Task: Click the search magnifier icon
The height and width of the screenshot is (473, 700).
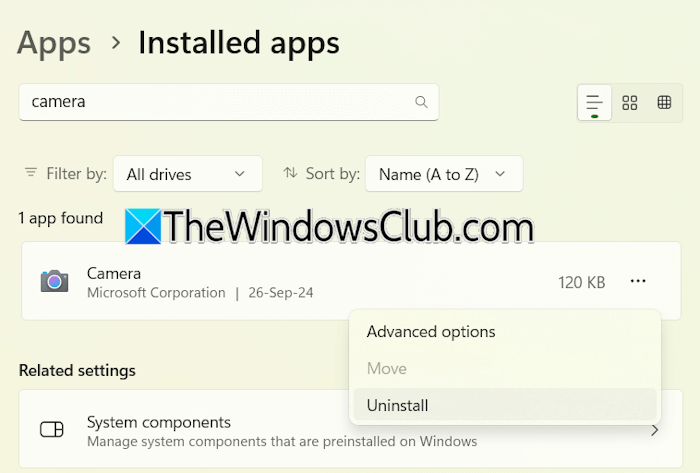Action: [x=421, y=102]
